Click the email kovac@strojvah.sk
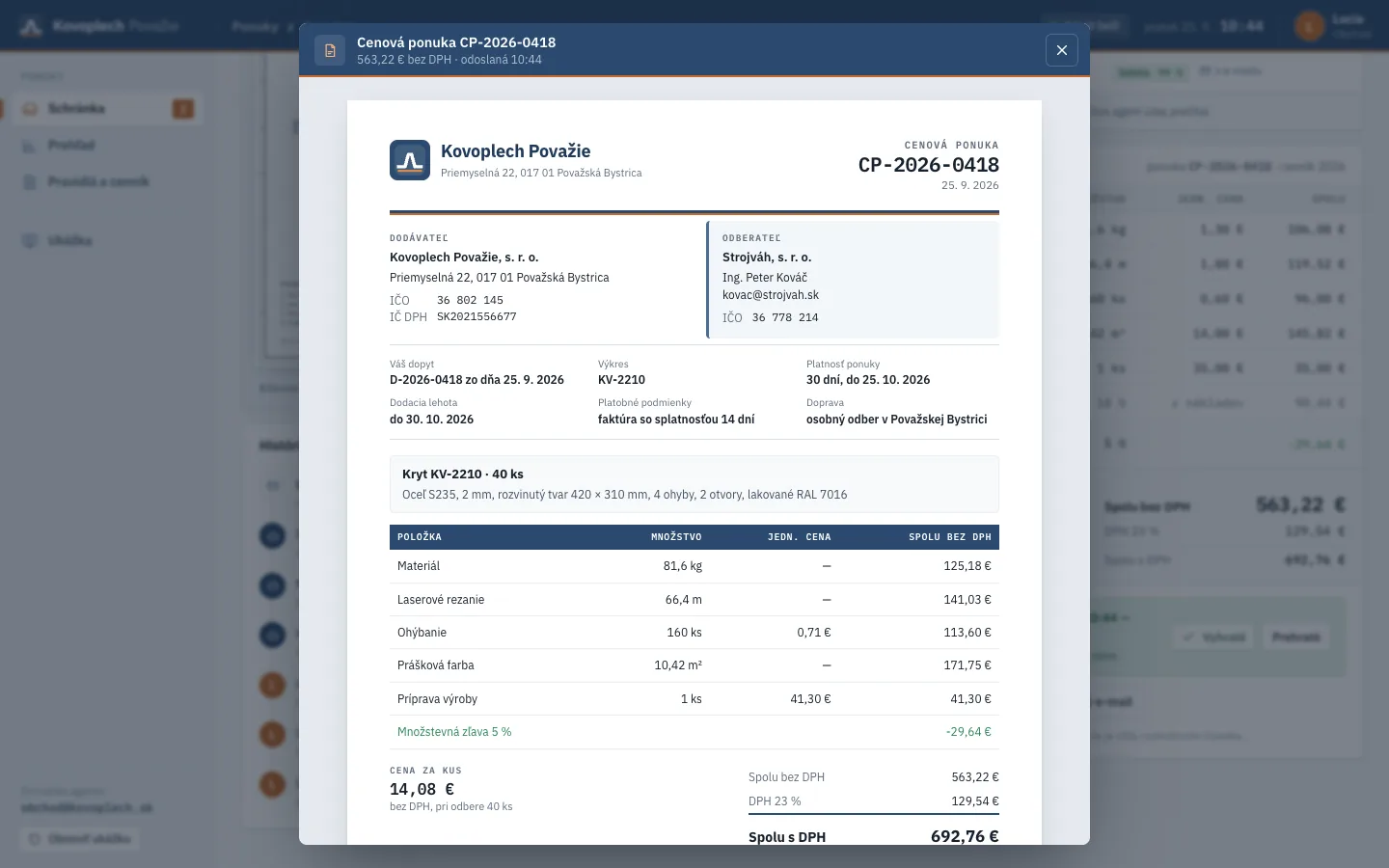The height and width of the screenshot is (868, 1389). 771,295
